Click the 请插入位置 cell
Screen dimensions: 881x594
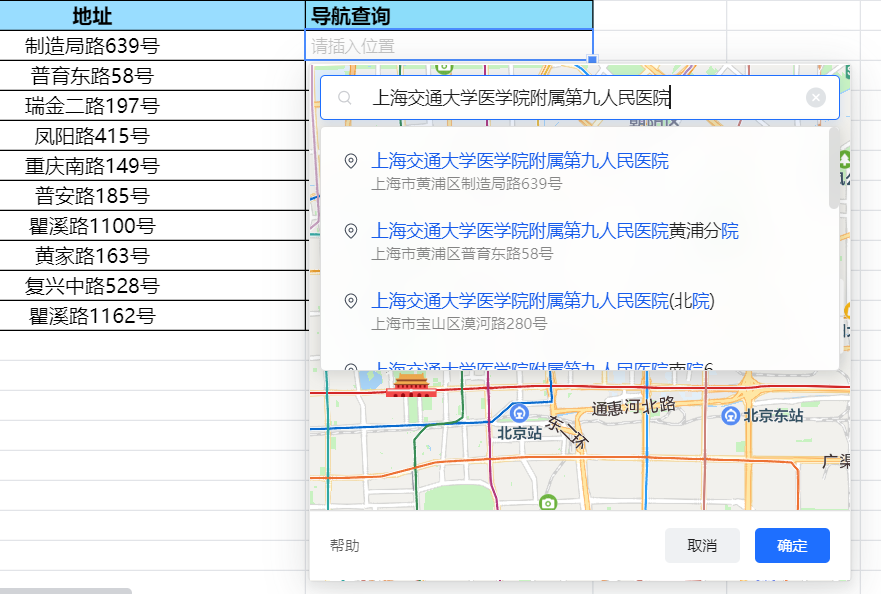coord(449,46)
